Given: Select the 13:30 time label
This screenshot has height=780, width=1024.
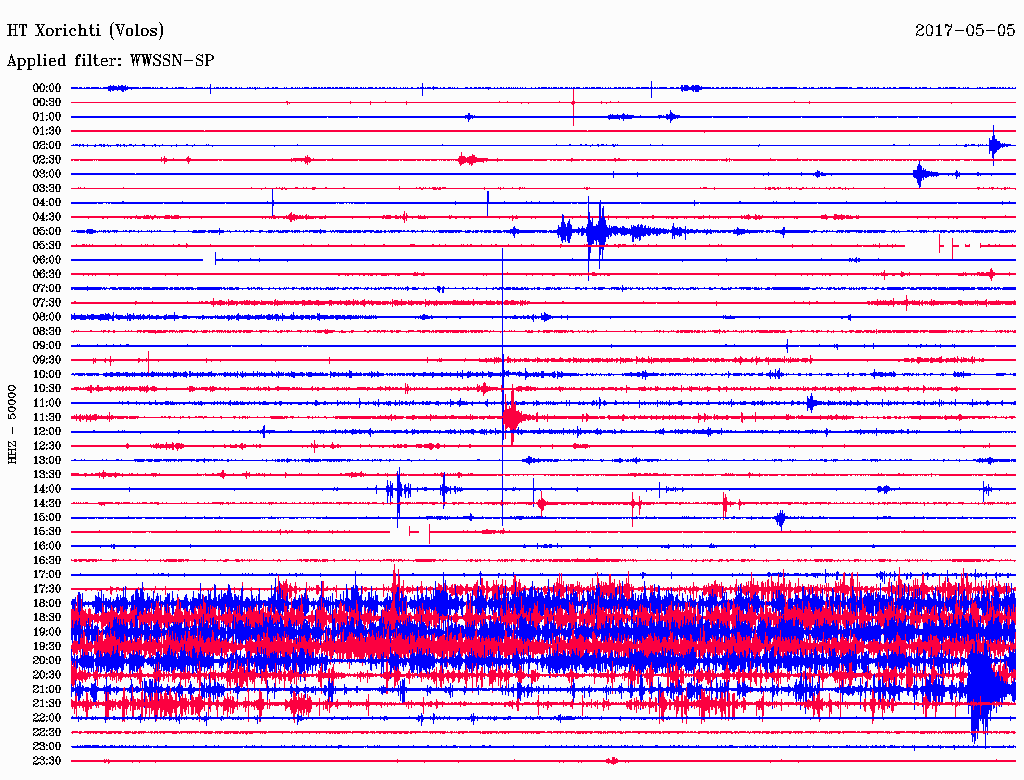Looking at the screenshot, I should click(x=47, y=474).
